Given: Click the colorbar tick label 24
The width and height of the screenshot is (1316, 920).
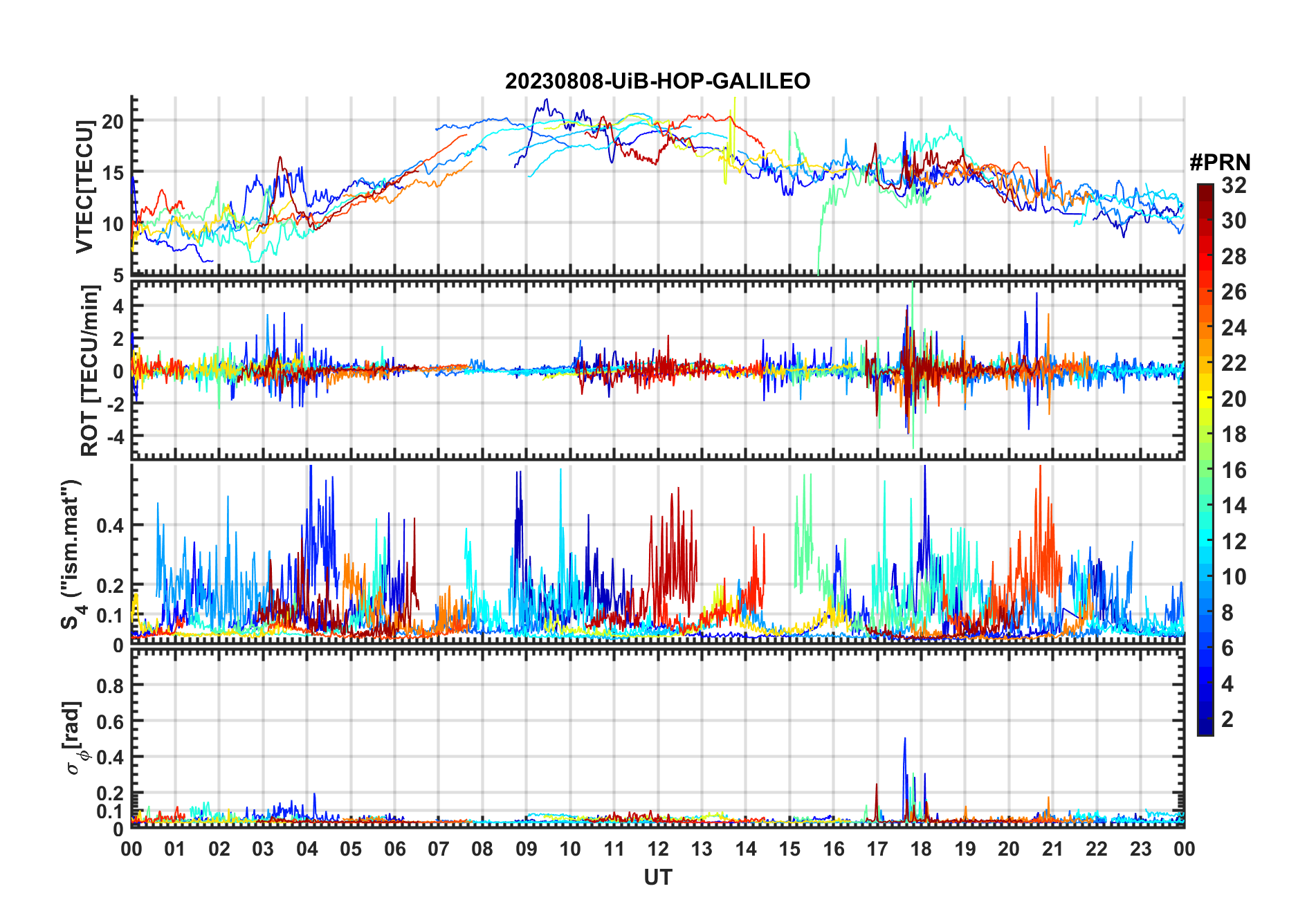Looking at the screenshot, I should [x=1234, y=328].
